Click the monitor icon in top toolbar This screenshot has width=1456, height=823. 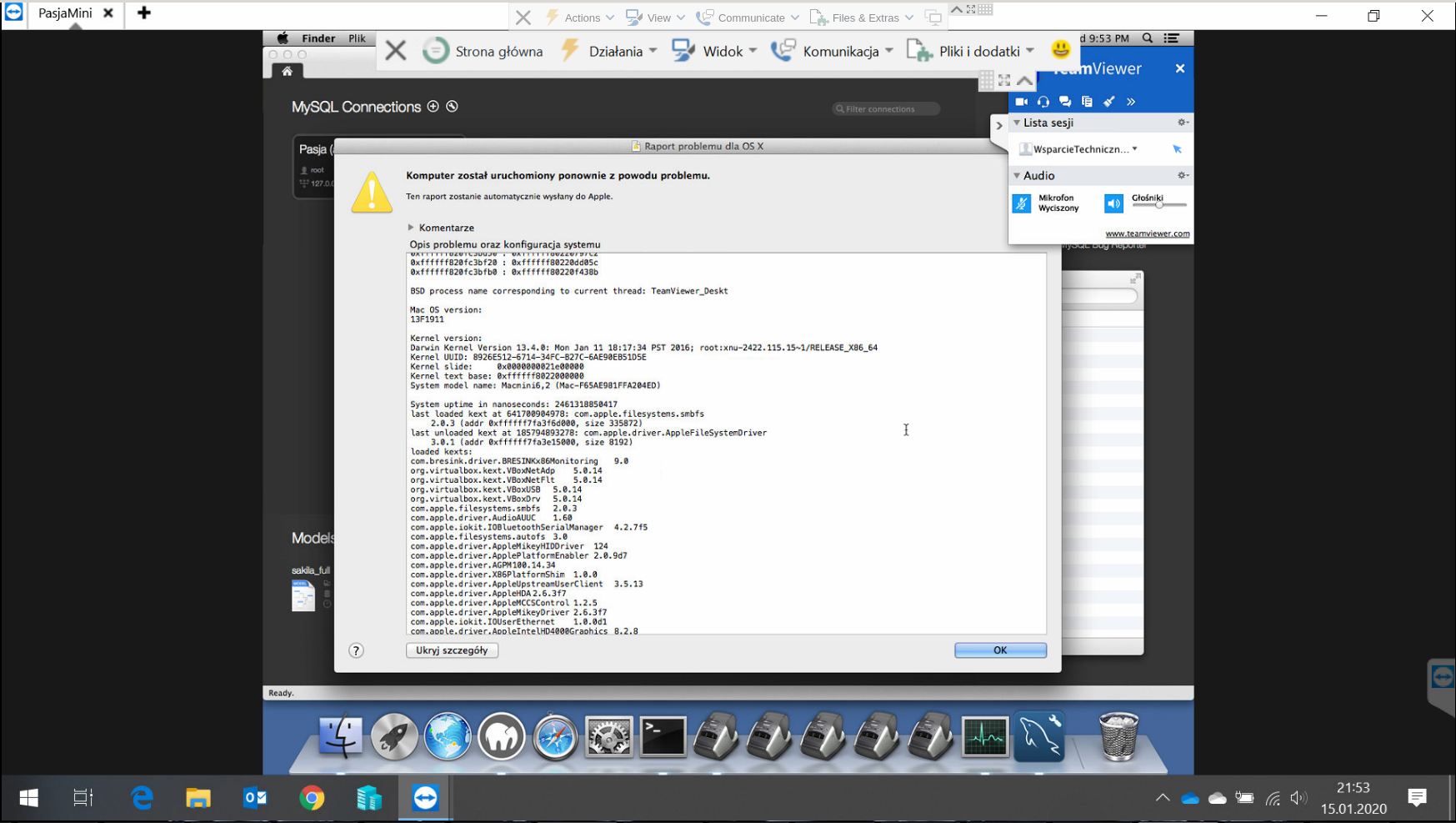[x=933, y=18]
